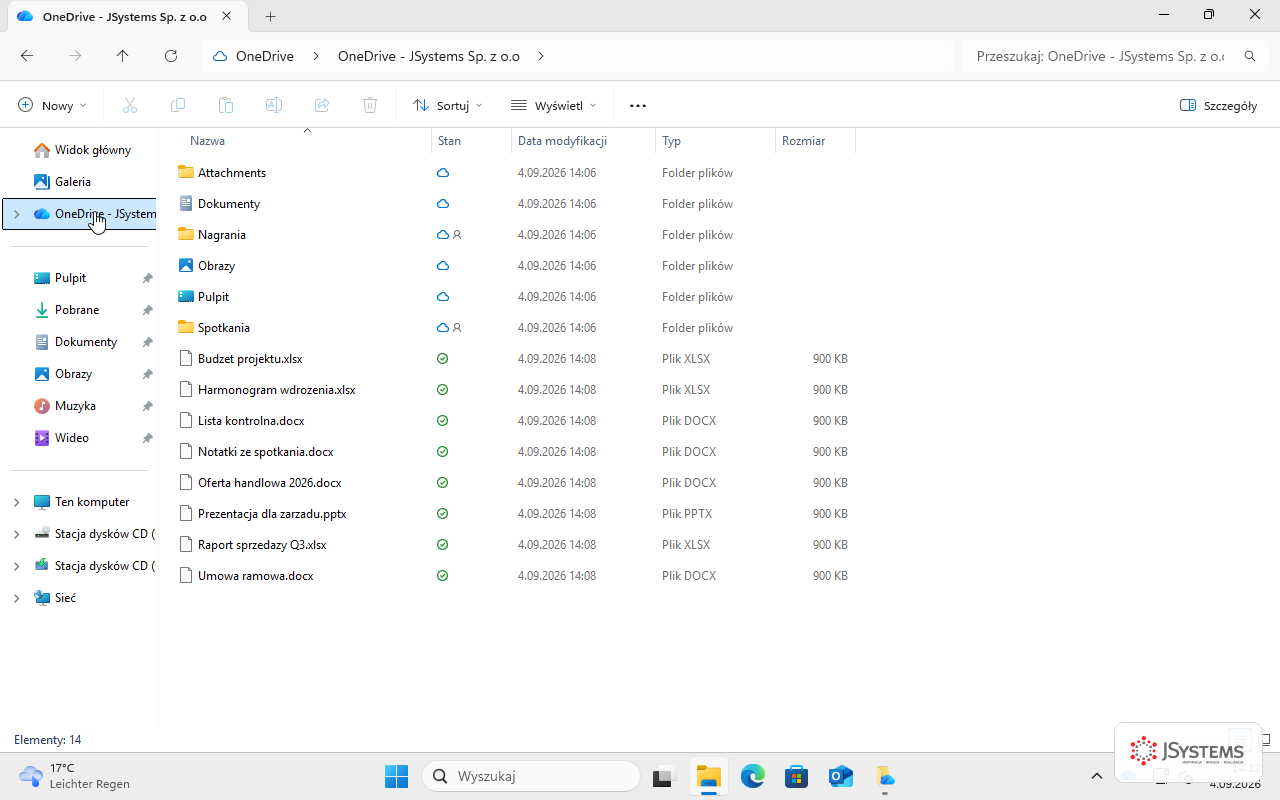Add a new tab with plus button
This screenshot has width=1280, height=800.
tap(270, 16)
